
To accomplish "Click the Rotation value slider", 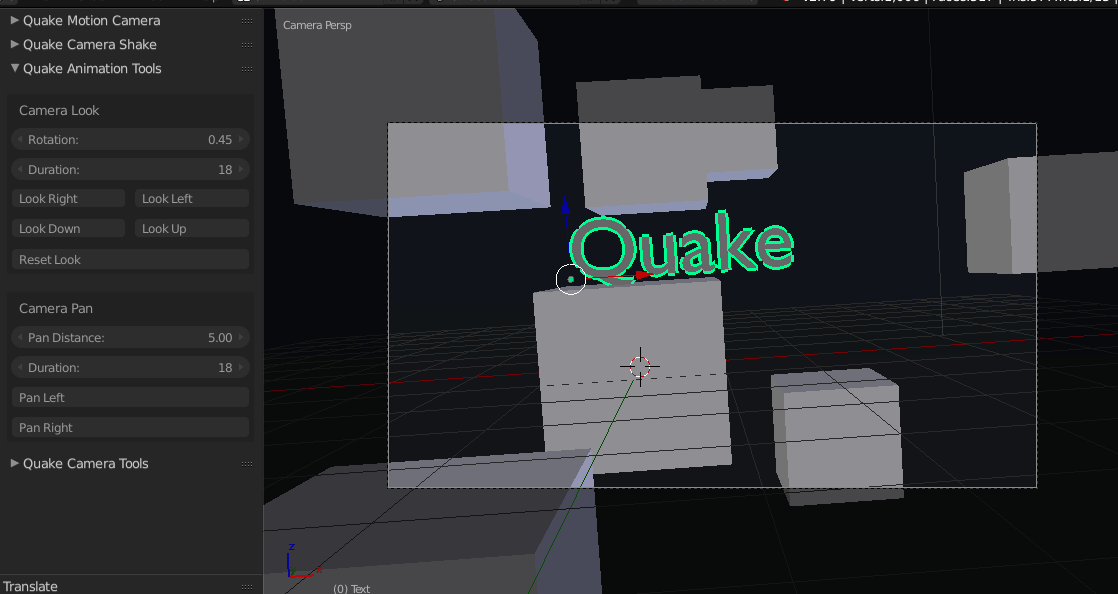I will [x=130, y=139].
